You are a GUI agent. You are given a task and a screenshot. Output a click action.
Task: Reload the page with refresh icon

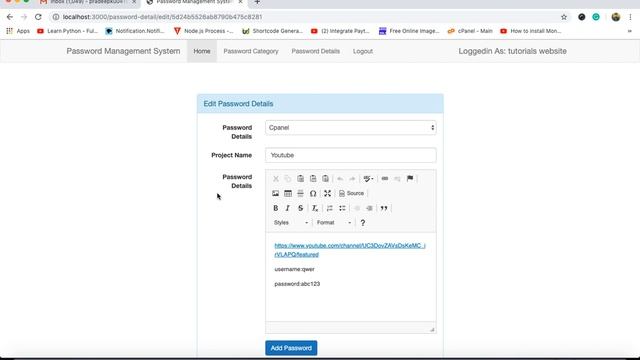[x=38, y=17]
